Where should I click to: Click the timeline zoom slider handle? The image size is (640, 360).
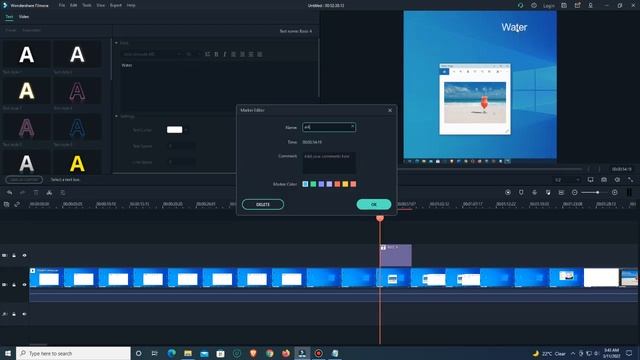pyautogui.click(x=598, y=192)
